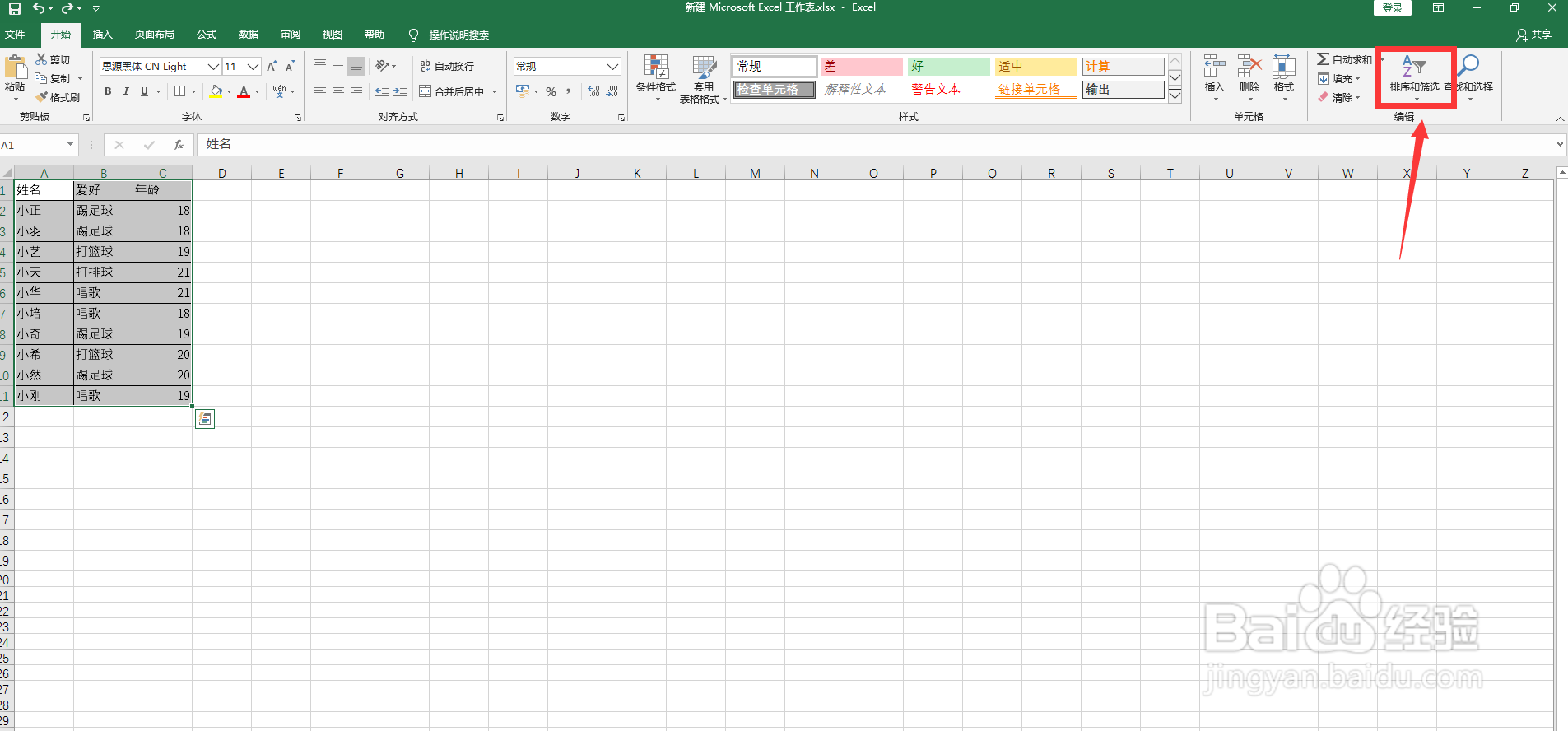The height and width of the screenshot is (731, 1568).
Task: Open the phonetic guide wén tool
Action: click(280, 91)
